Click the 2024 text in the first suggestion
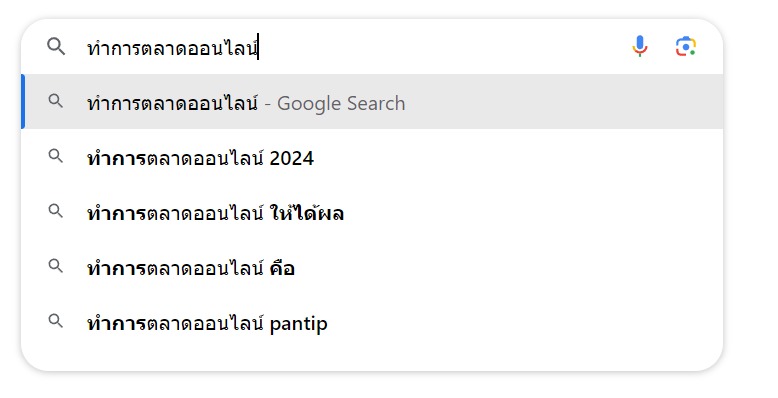The width and height of the screenshot is (778, 398). (291, 159)
